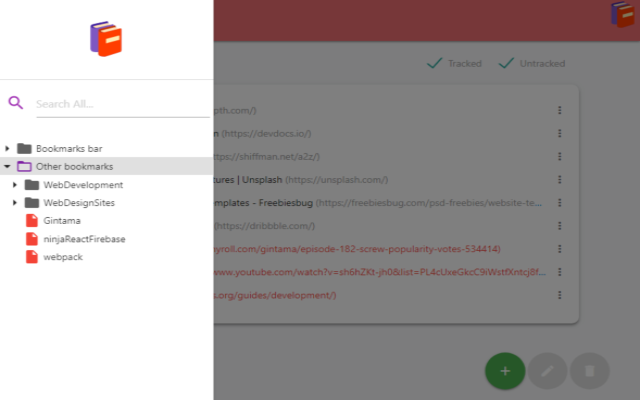Expand the Bookmarks bar folder arrow

coord(7,149)
